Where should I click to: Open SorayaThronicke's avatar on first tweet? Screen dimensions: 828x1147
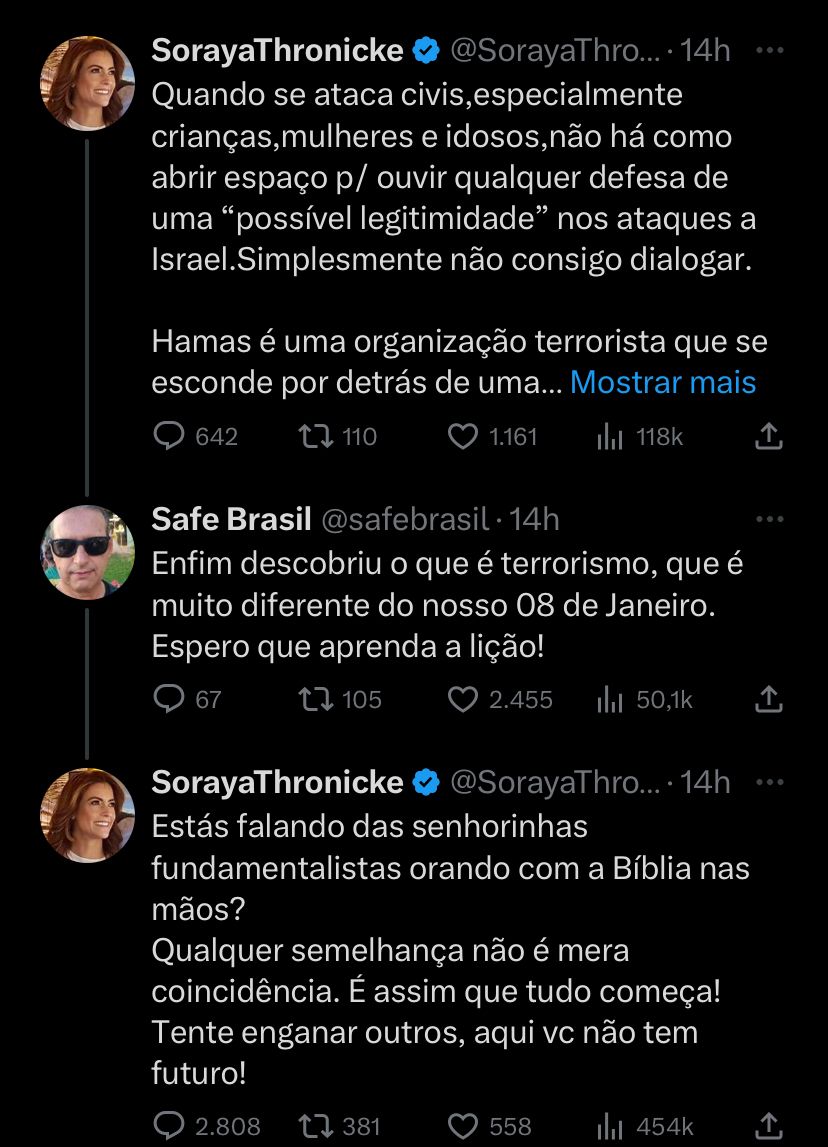coord(87,84)
